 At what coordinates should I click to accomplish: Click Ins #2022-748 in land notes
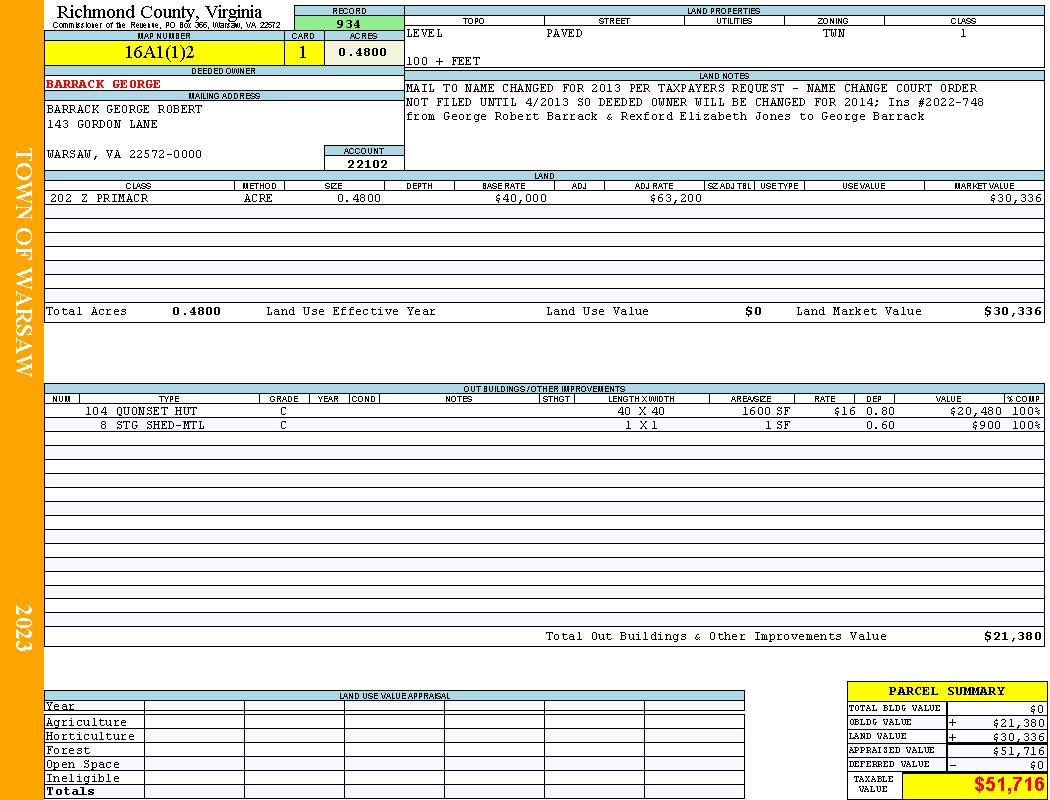click(936, 102)
